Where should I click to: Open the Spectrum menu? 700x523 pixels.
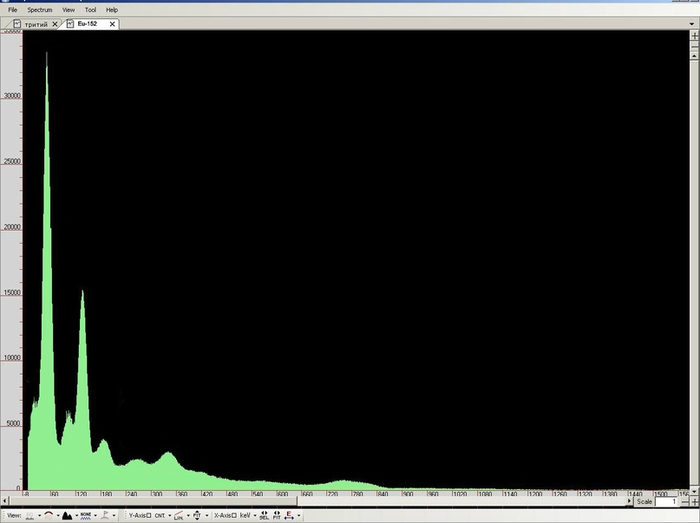39,9
